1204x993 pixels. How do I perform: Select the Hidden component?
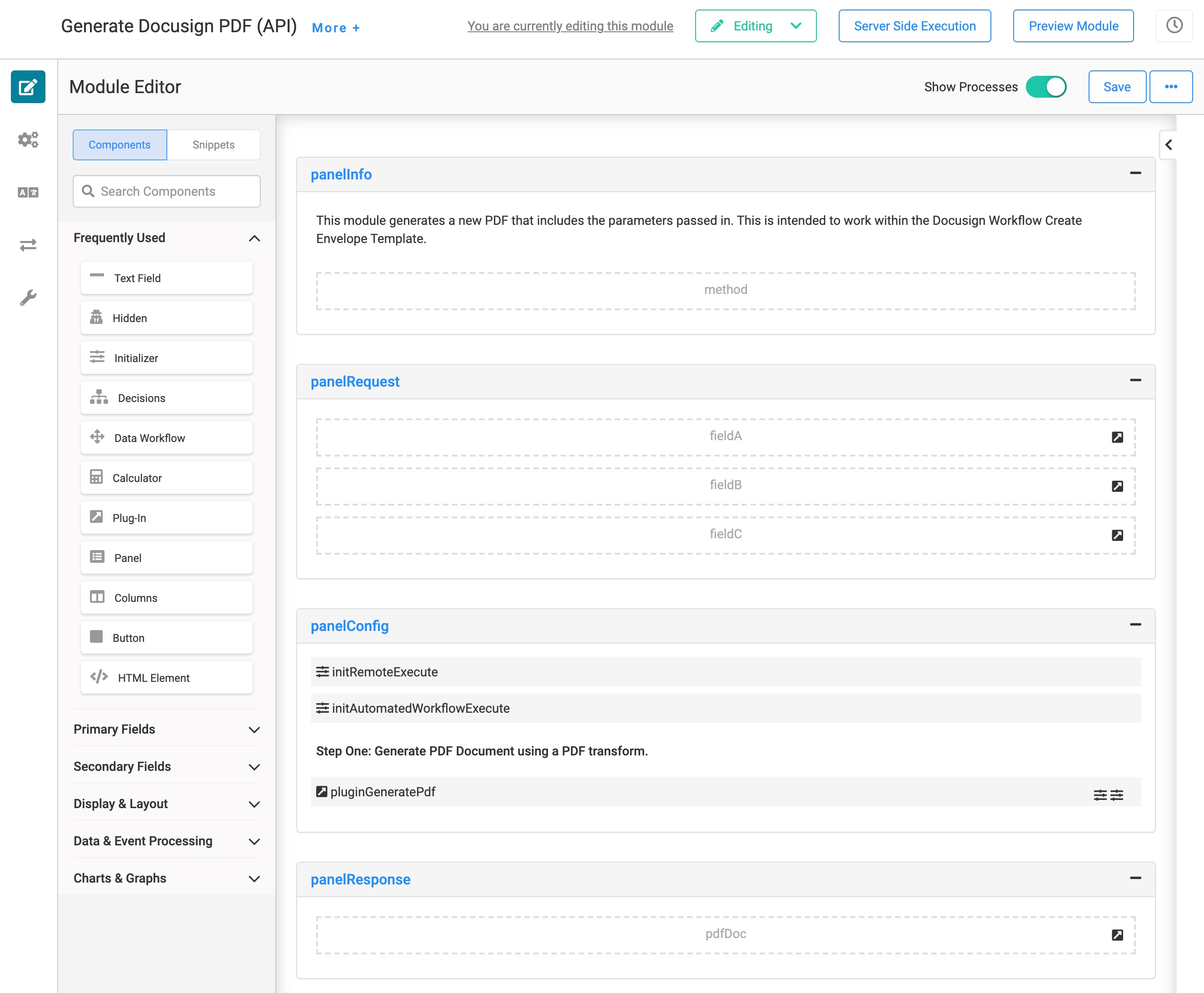[166, 318]
